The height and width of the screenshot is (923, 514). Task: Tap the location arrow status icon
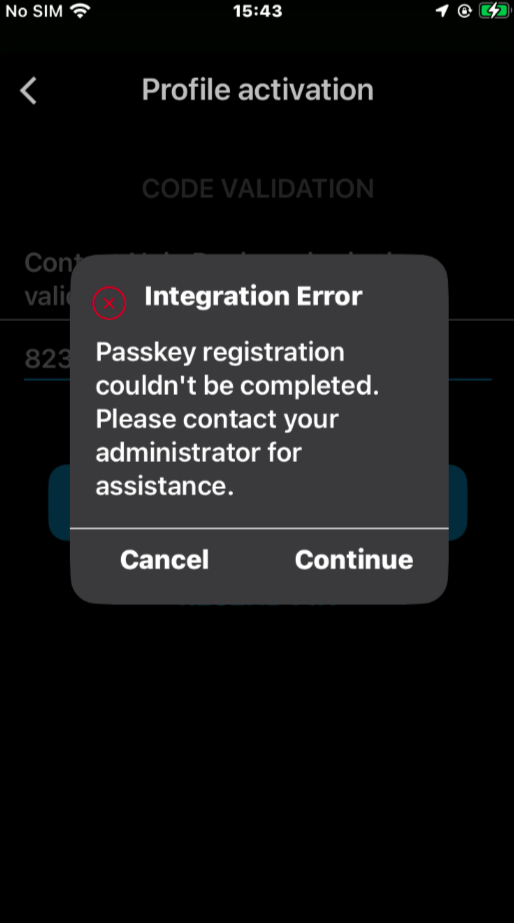442,11
